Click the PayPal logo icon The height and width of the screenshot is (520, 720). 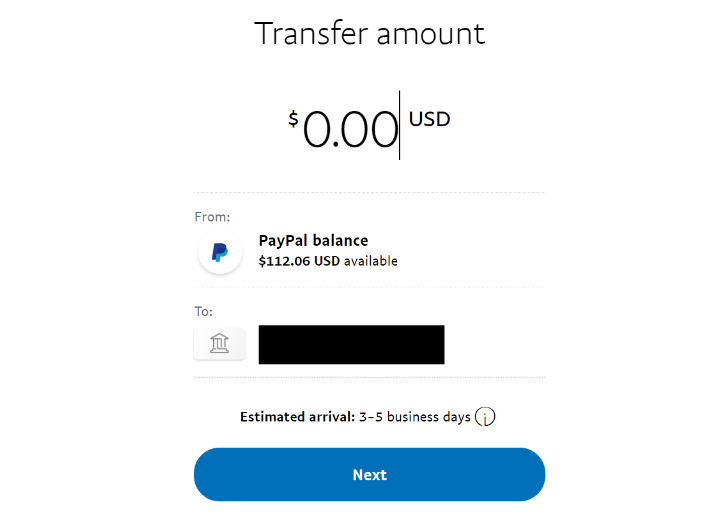[x=220, y=252]
